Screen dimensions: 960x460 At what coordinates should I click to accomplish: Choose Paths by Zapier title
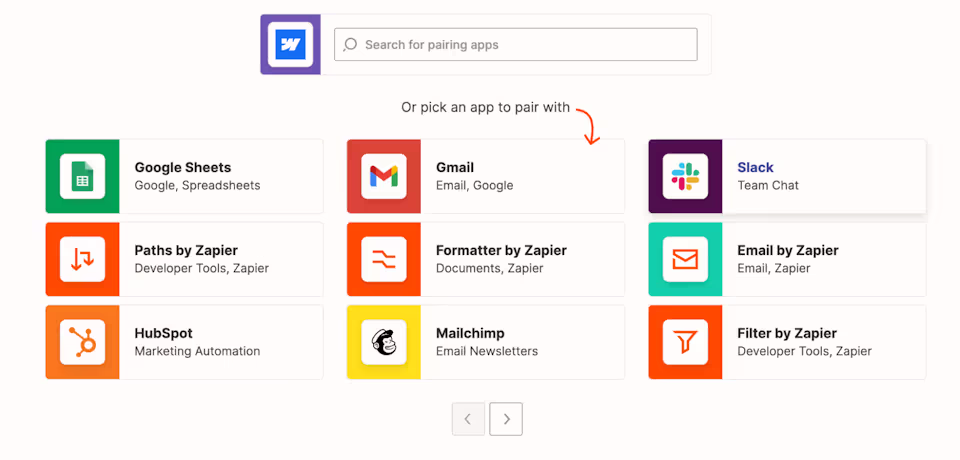[186, 251]
